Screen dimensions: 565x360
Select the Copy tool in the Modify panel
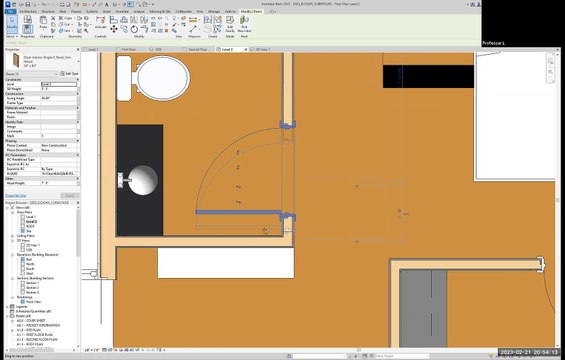pyautogui.click(x=124, y=29)
